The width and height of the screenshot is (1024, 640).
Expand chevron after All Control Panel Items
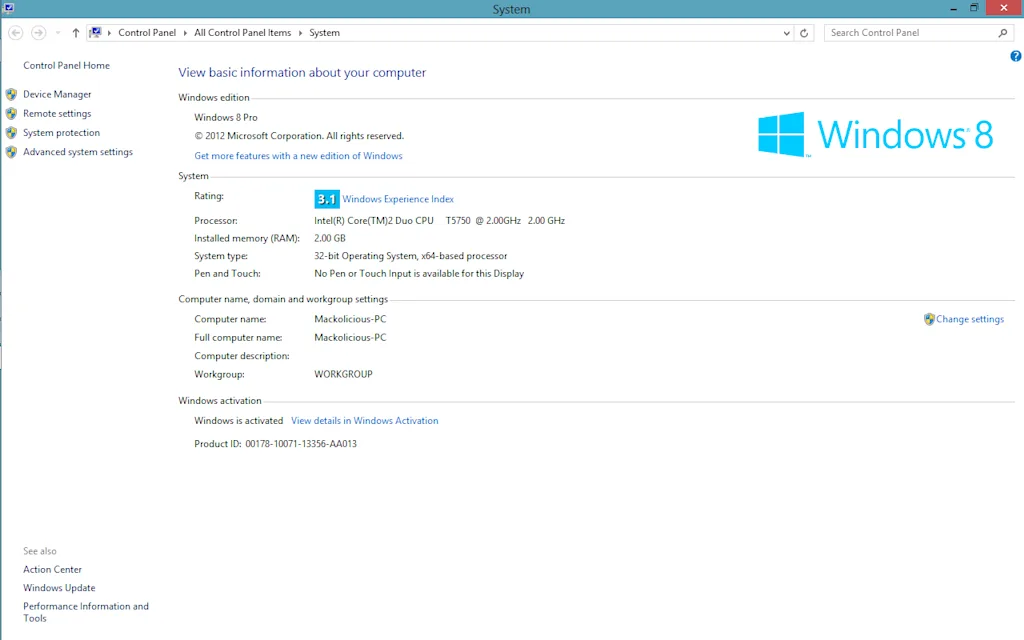coord(300,33)
